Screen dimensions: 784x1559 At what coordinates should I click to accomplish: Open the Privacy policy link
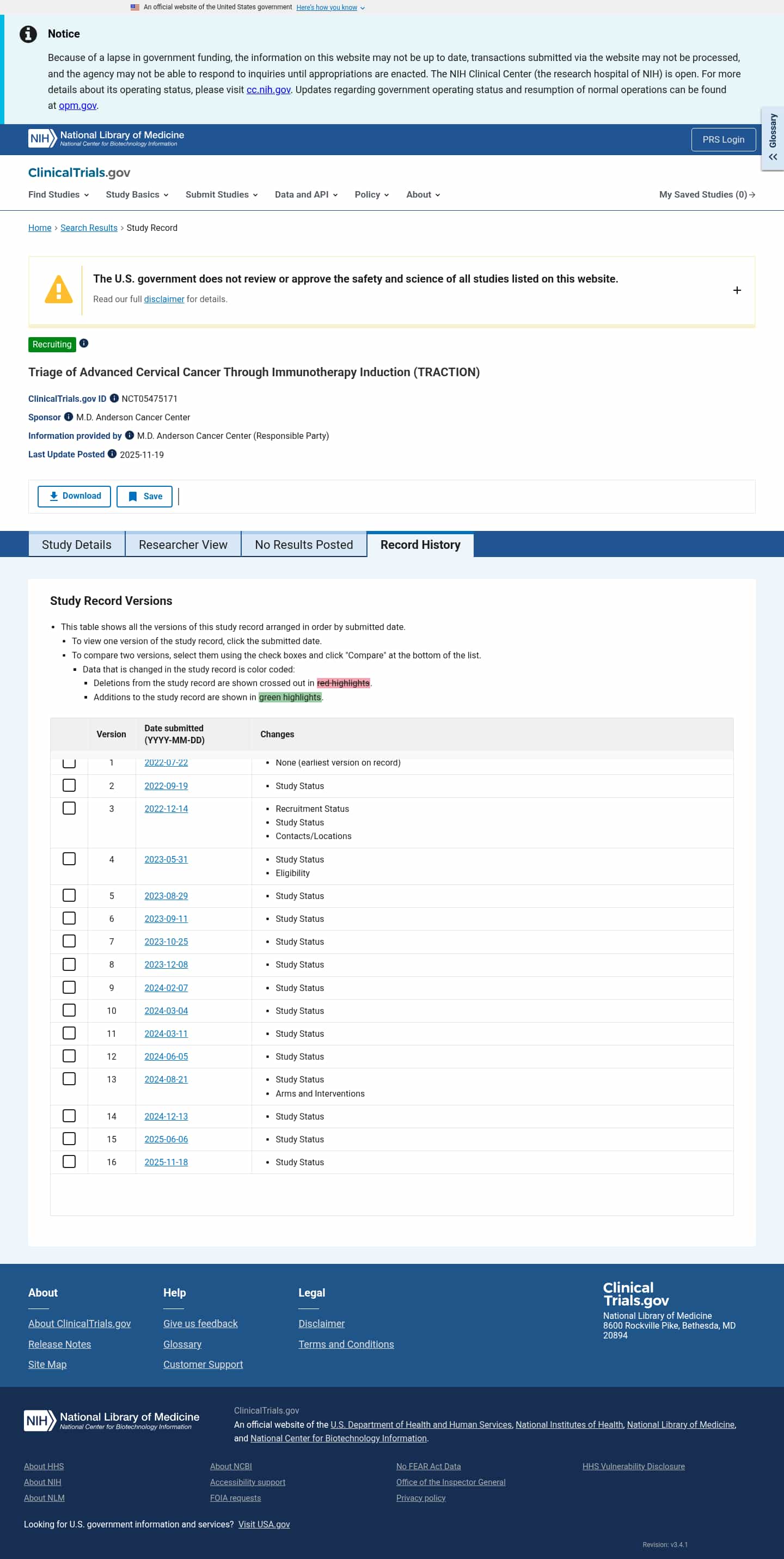pyautogui.click(x=421, y=1497)
